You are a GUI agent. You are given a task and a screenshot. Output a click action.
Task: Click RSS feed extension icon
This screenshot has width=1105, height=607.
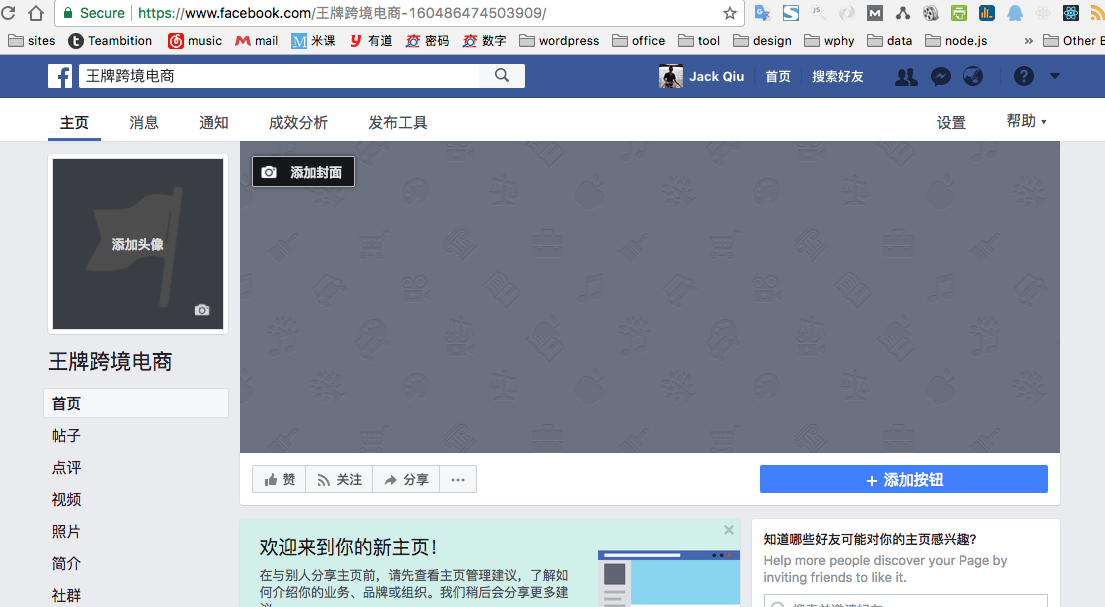(x=1098, y=13)
